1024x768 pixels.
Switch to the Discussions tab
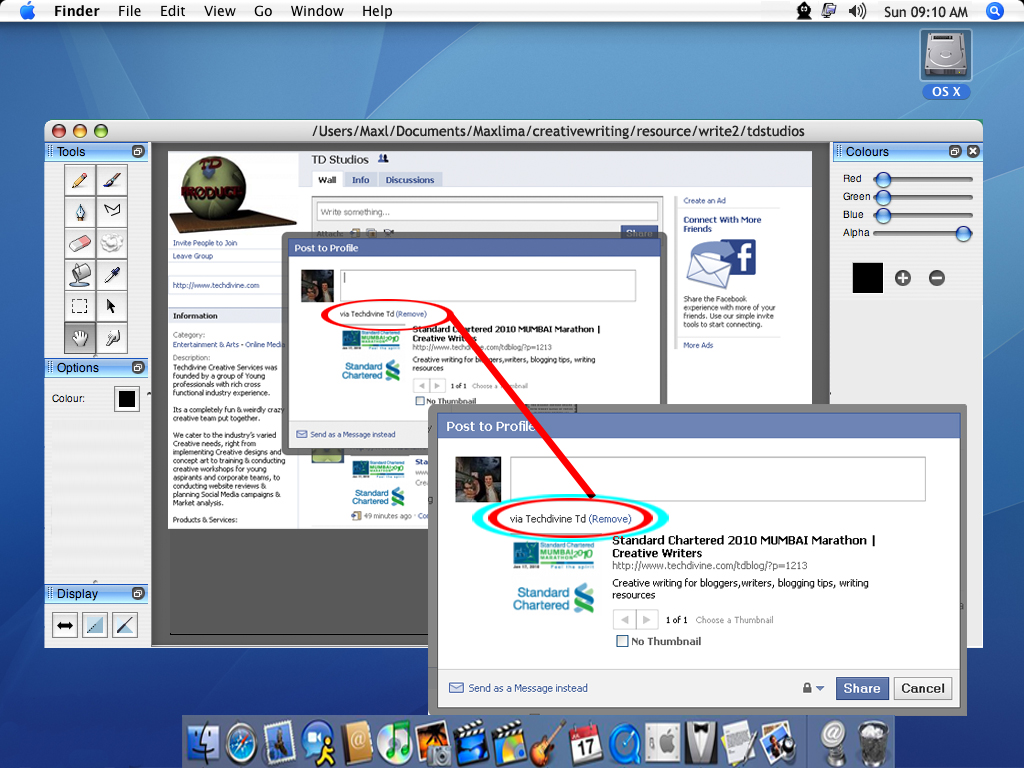click(410, 180)
